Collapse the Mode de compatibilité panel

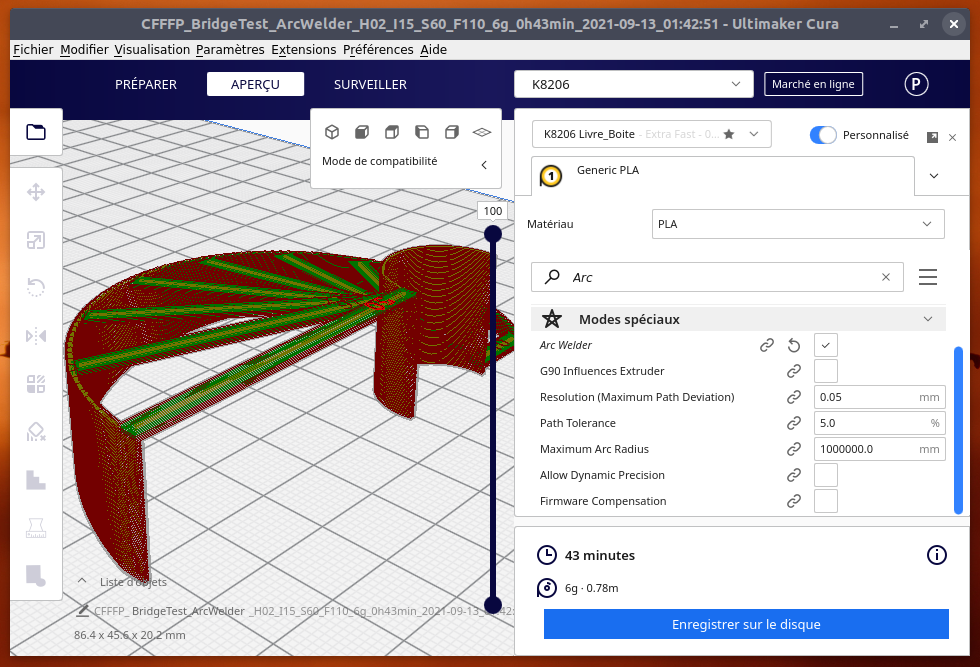coord(484,165)
